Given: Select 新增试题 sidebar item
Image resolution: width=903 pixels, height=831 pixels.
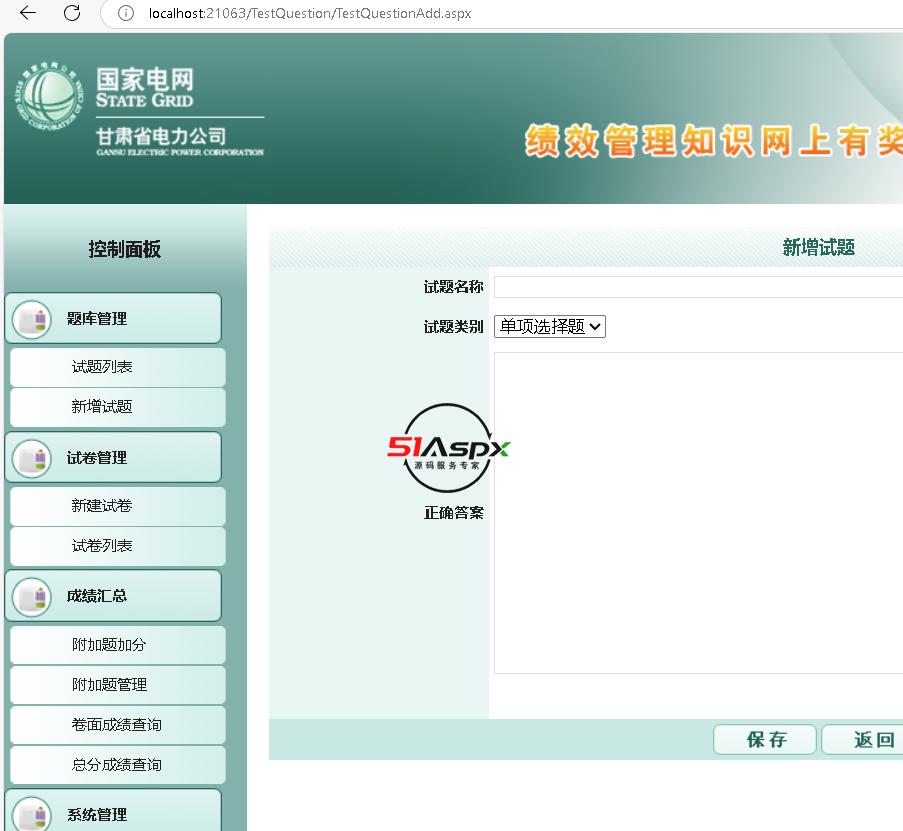Looking at the screenshot, I should point(117,407).
